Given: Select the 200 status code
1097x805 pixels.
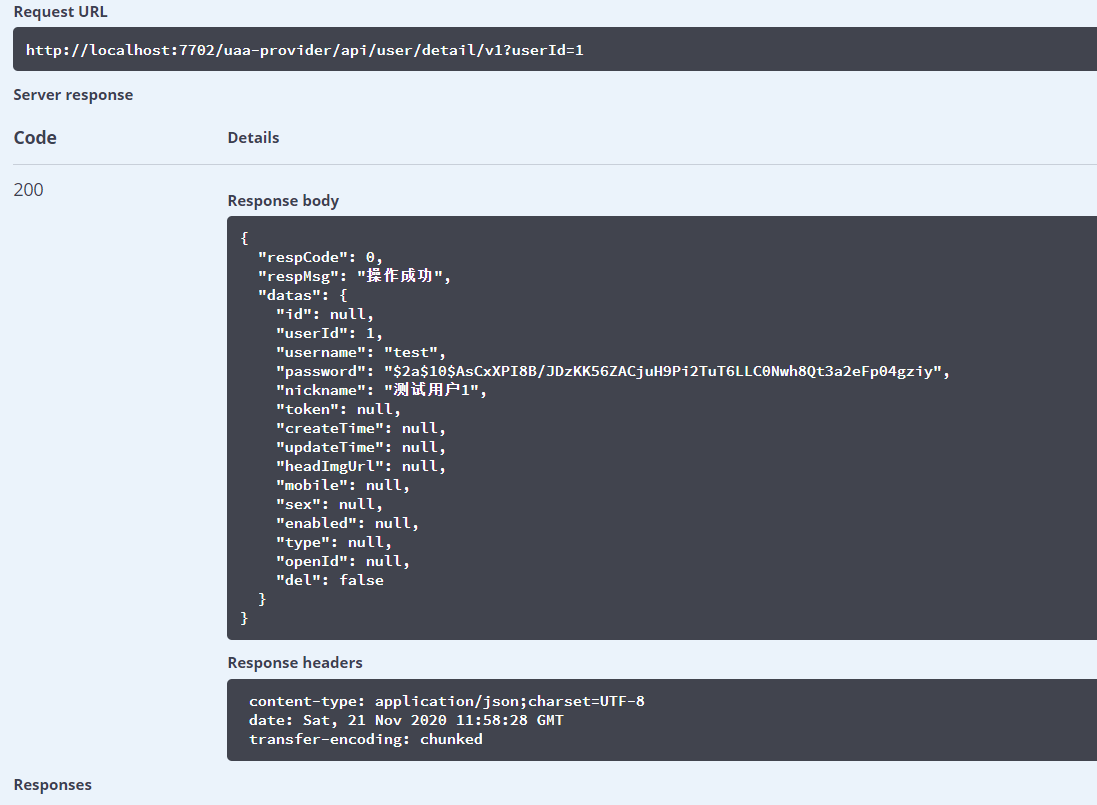Looking at the screenshot, I should point(29,190).
